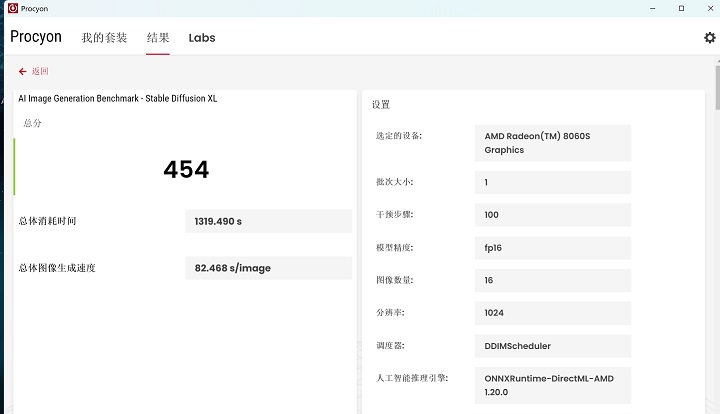Click the DDIMScheduler value
This screenshot has height=414, width=720.
coord(553,346)
